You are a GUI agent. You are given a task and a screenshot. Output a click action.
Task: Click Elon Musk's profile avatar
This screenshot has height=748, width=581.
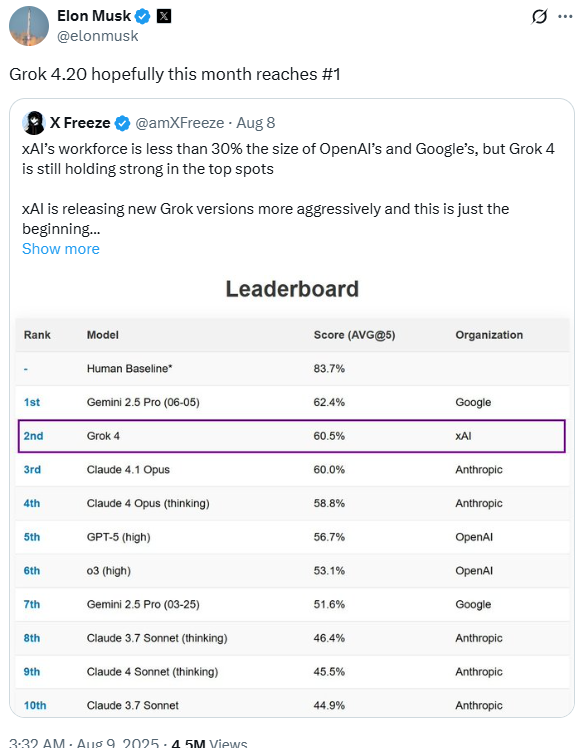tap(29, 26)
